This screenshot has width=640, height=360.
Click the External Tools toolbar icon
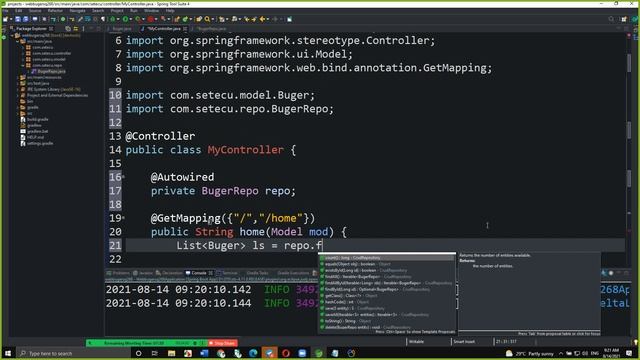tap(163, 19)
